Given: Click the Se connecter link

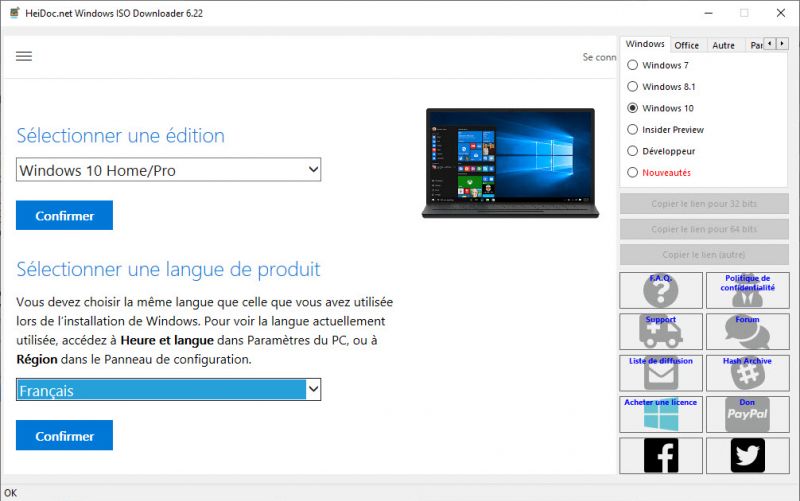Looking at the screenshot, I should (x=599, y=57).
